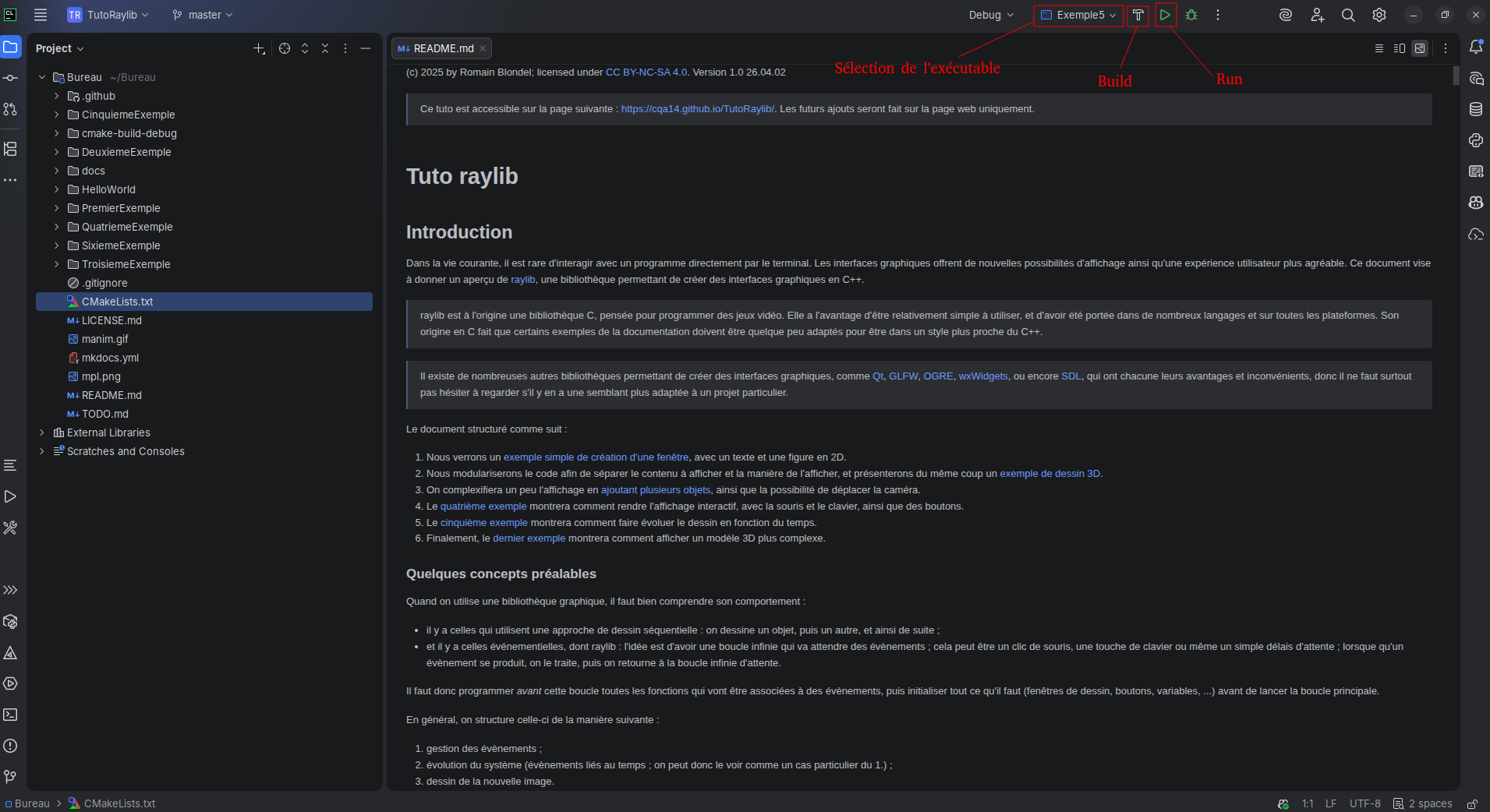The width and height of the screenshot is (1490, 812).
Task: Open the Notifications panel bell icon
Action: [x=1475, y=48]
